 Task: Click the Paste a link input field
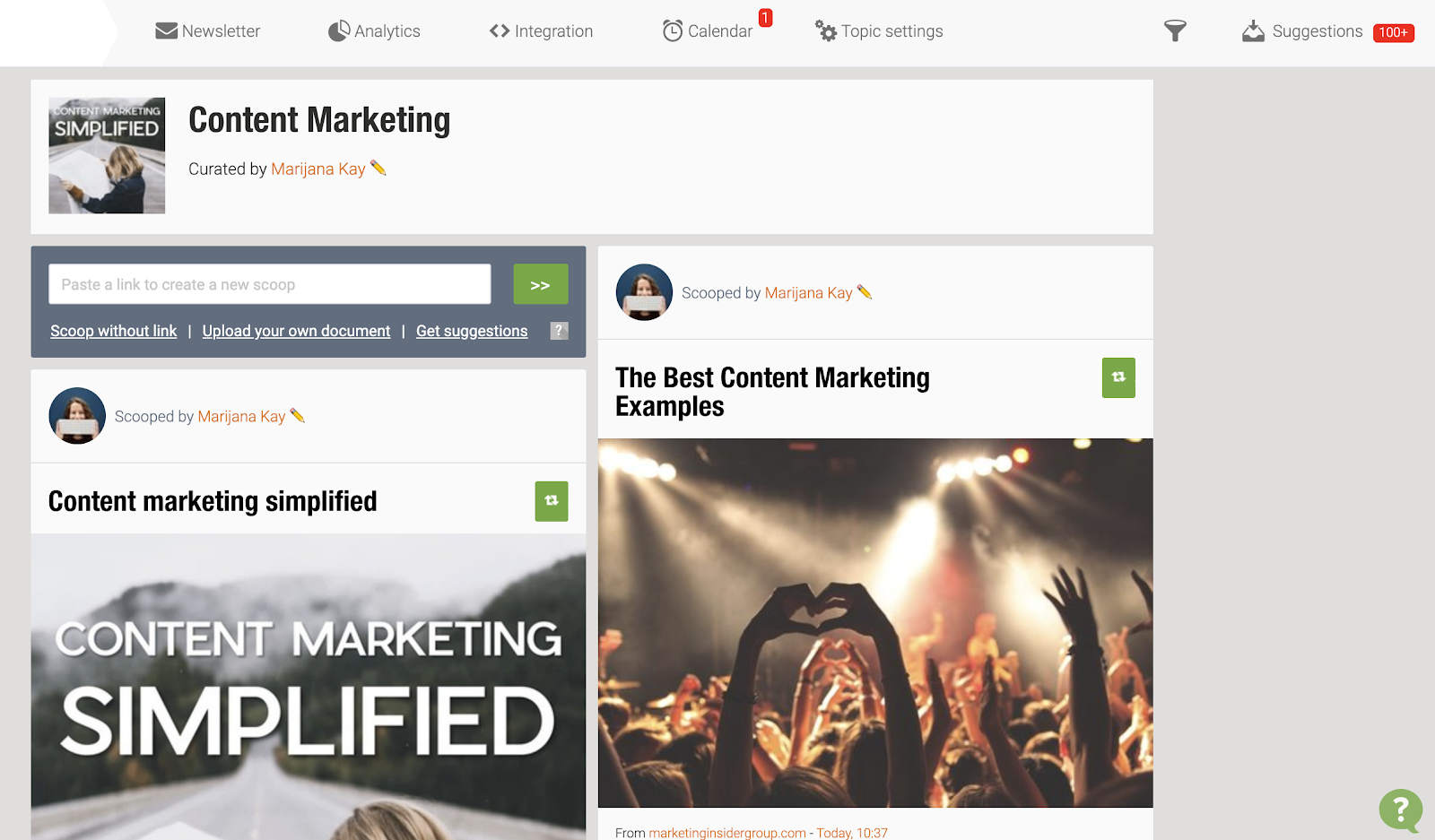[x=270, y=284]
